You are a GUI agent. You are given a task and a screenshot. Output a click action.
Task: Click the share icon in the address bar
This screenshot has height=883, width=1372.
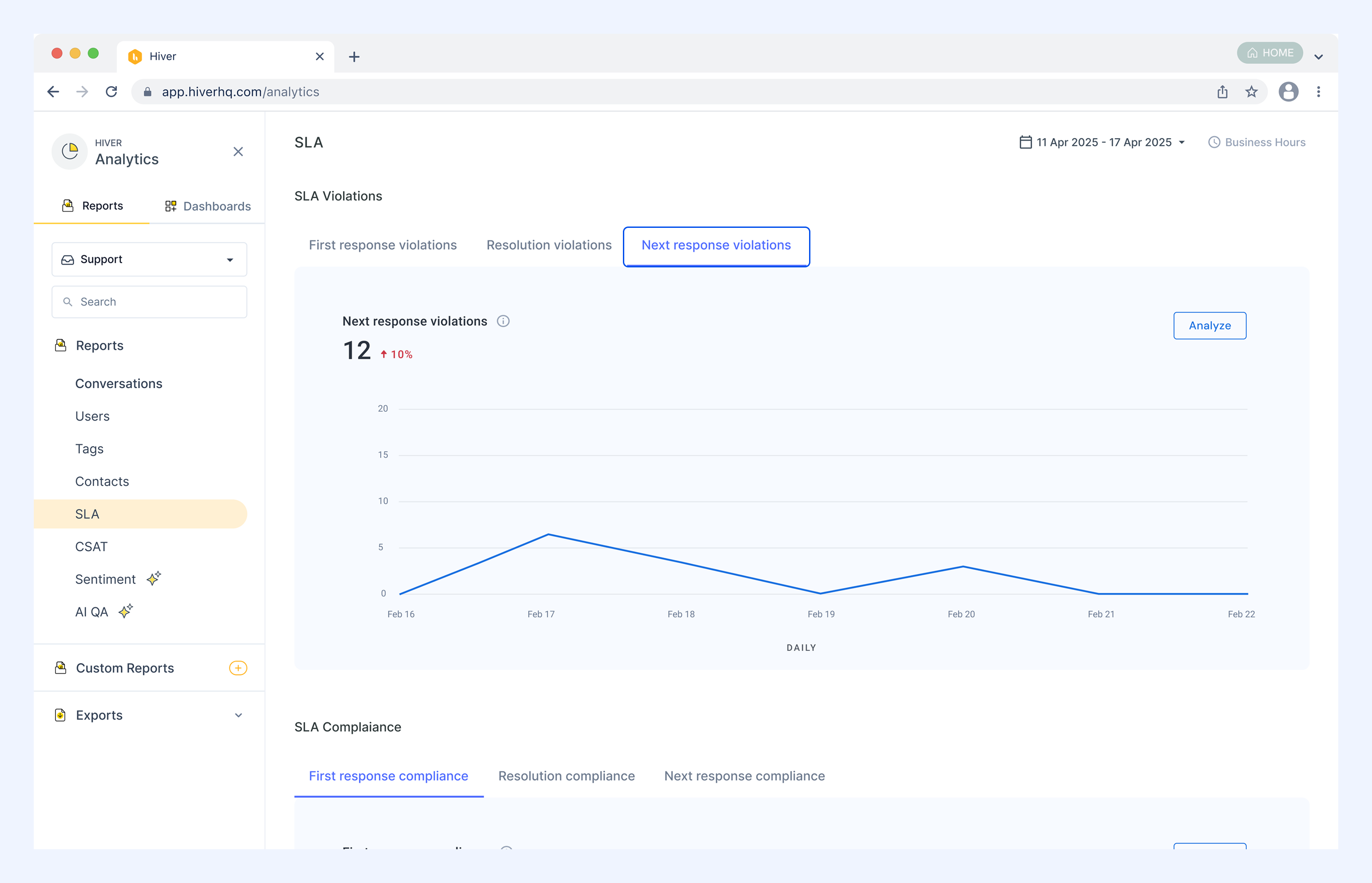click(x=1222, y=92)
